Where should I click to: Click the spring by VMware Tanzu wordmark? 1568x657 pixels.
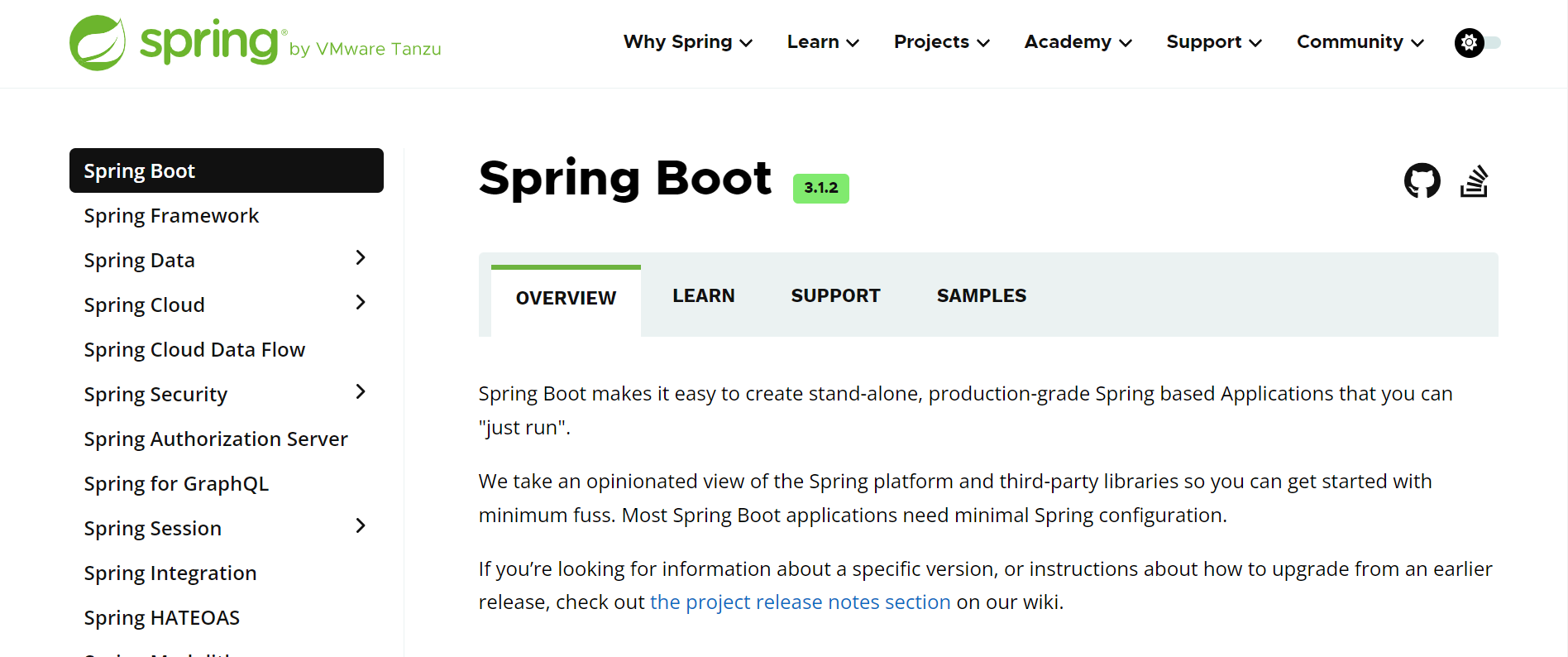point(290,42)
